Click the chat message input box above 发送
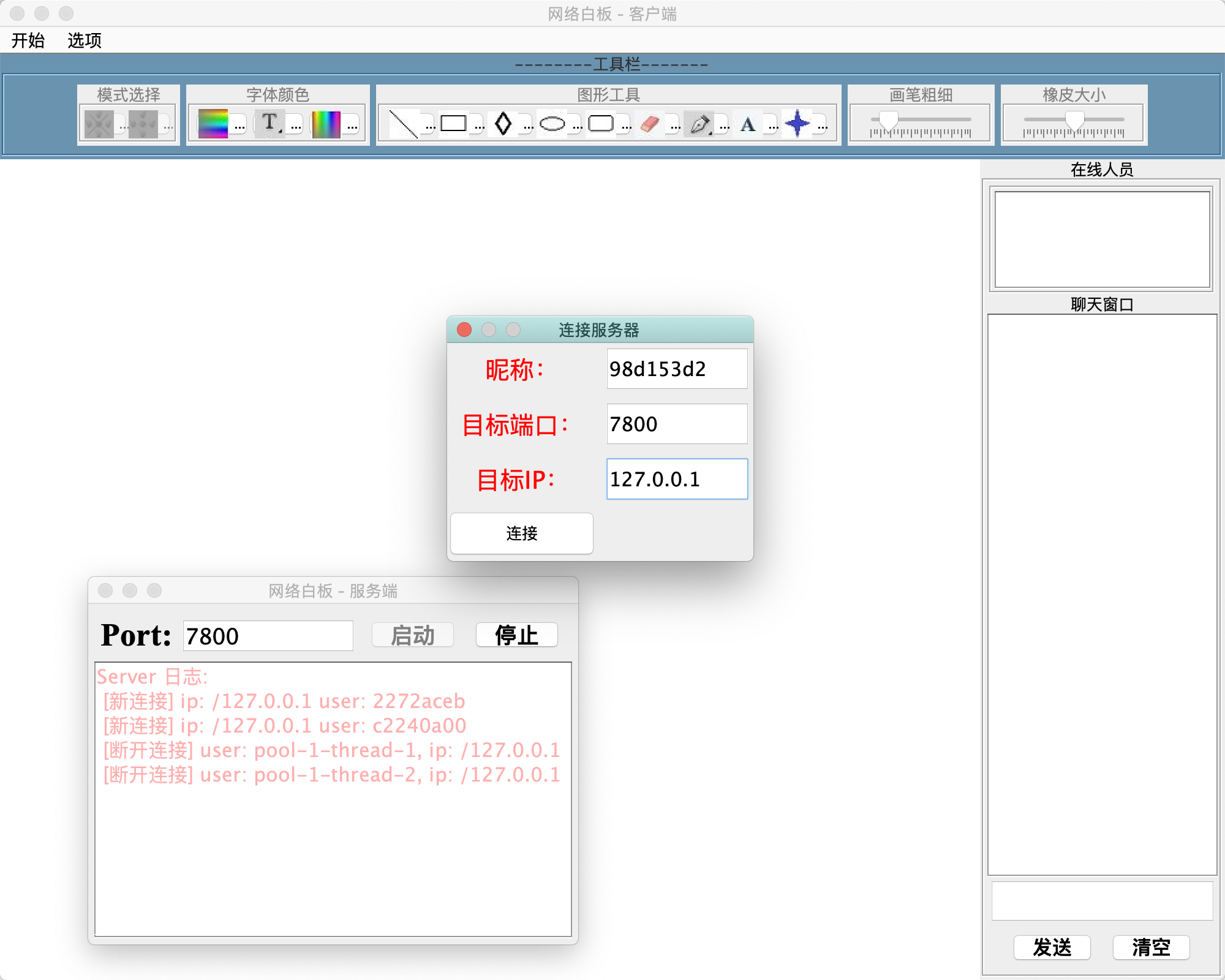The height and width of the screenshot is (980, 1225). (1102, 900)
